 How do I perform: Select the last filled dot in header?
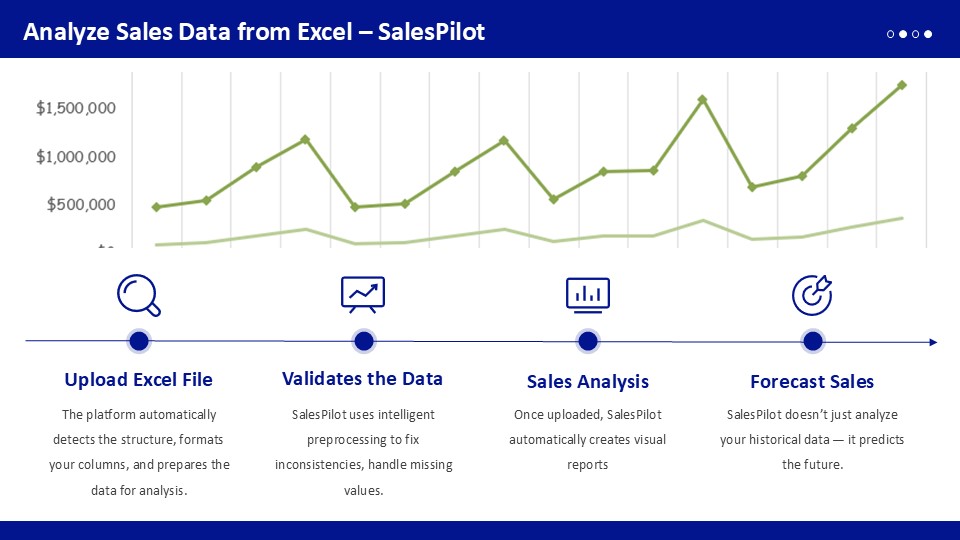pos(928,34)
